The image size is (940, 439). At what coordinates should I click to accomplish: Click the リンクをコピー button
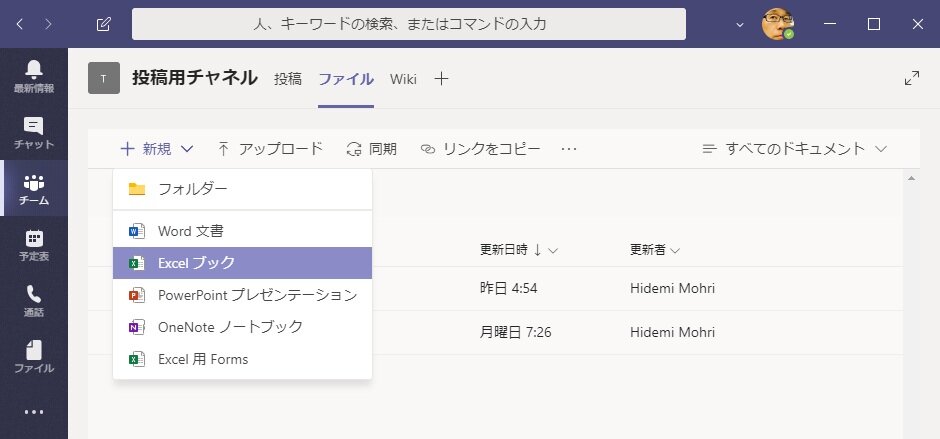[480, 149]
